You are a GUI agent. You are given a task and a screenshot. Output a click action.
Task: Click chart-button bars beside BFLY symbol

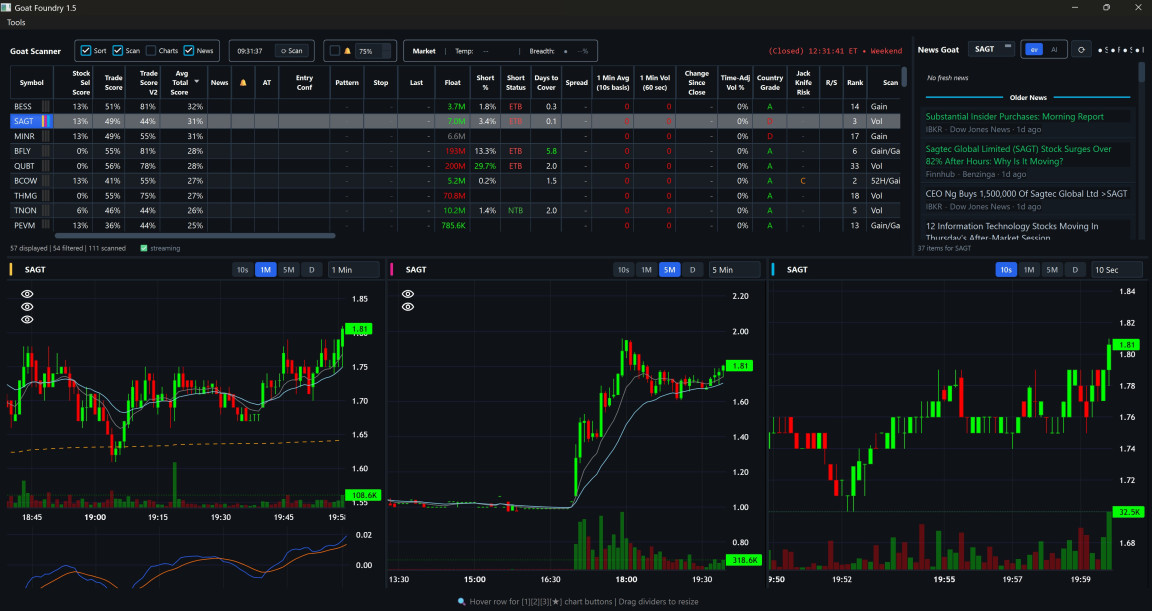tap(46, 151)
